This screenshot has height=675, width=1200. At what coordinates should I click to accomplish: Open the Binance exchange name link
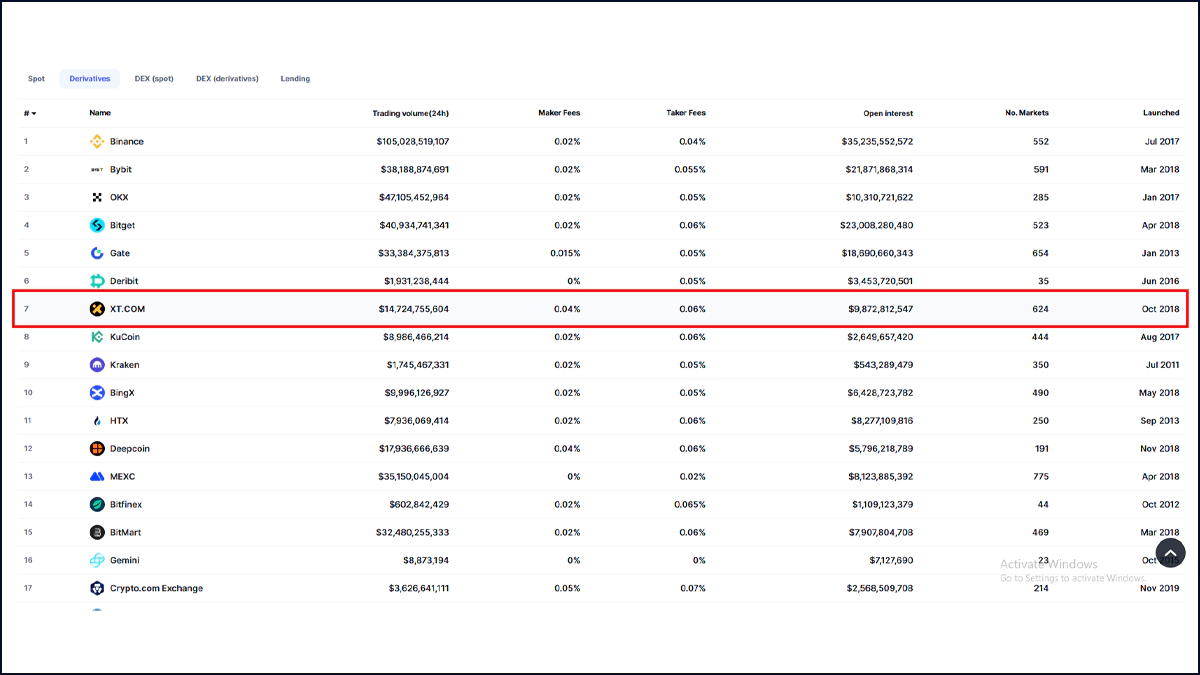coord(127,142)
